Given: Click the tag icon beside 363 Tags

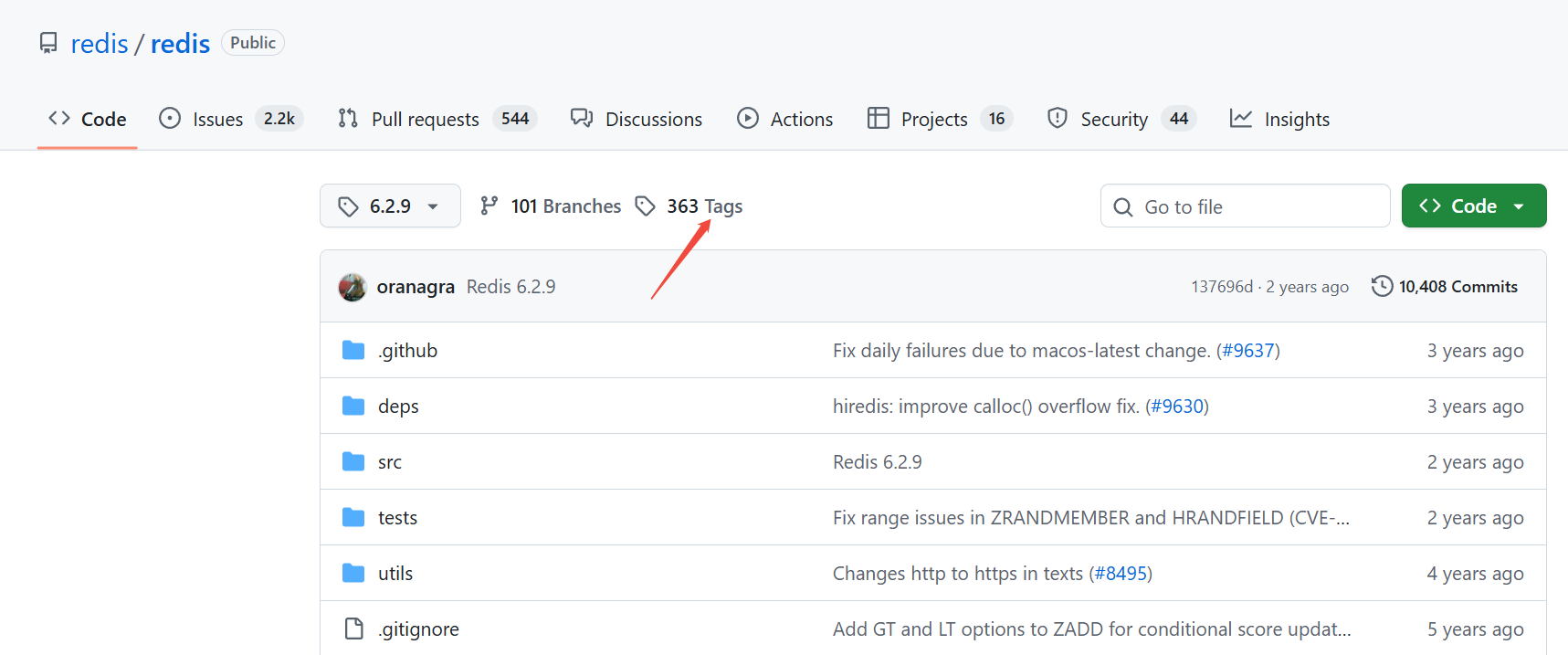Looking at the screenshot, I should coord(646,206).
